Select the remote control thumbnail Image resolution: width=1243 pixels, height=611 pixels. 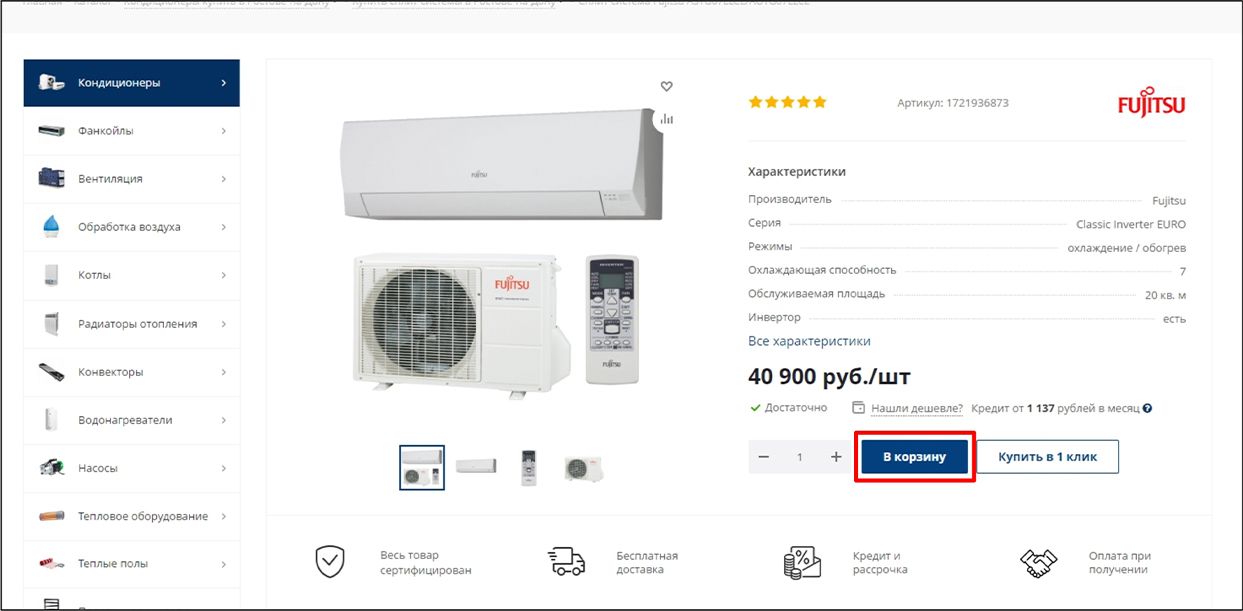tap(529, 467)
